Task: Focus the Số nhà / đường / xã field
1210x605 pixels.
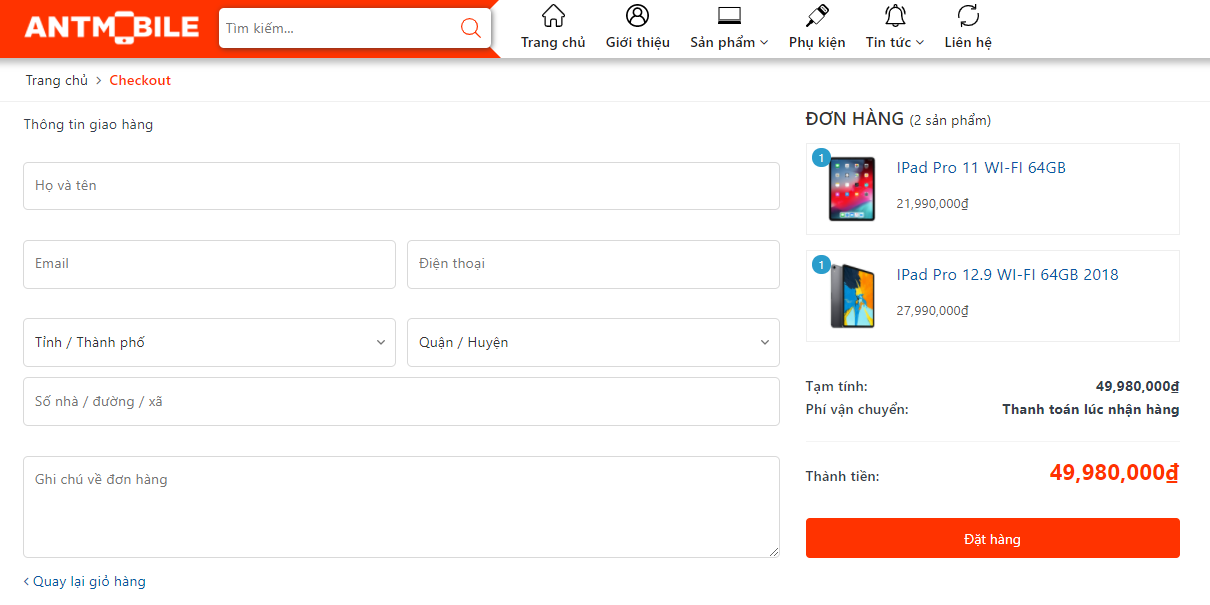Action: point(401,401)
